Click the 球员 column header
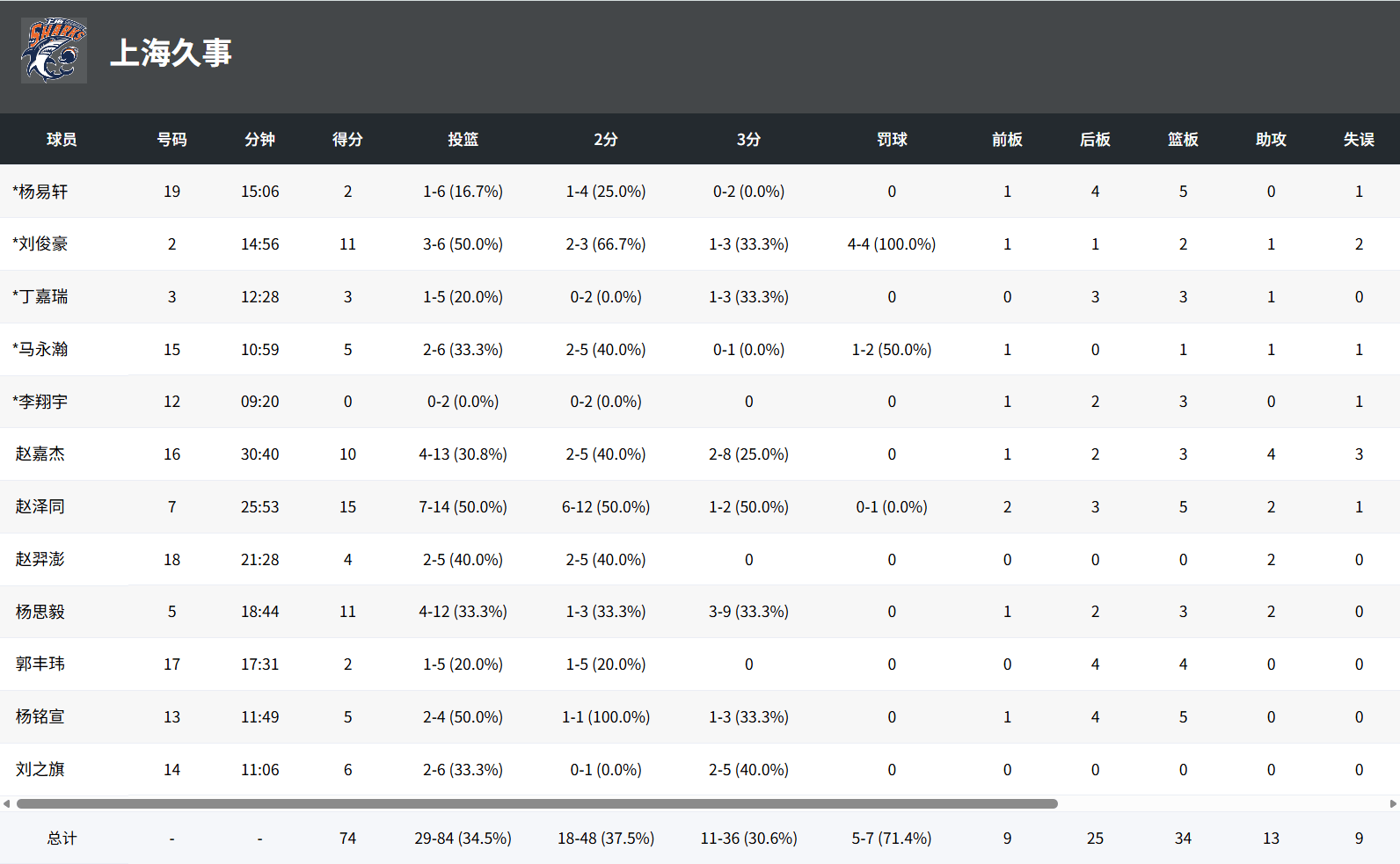Image resolution: width=1400 pixels, height=864 pixels. coord(62,140)
